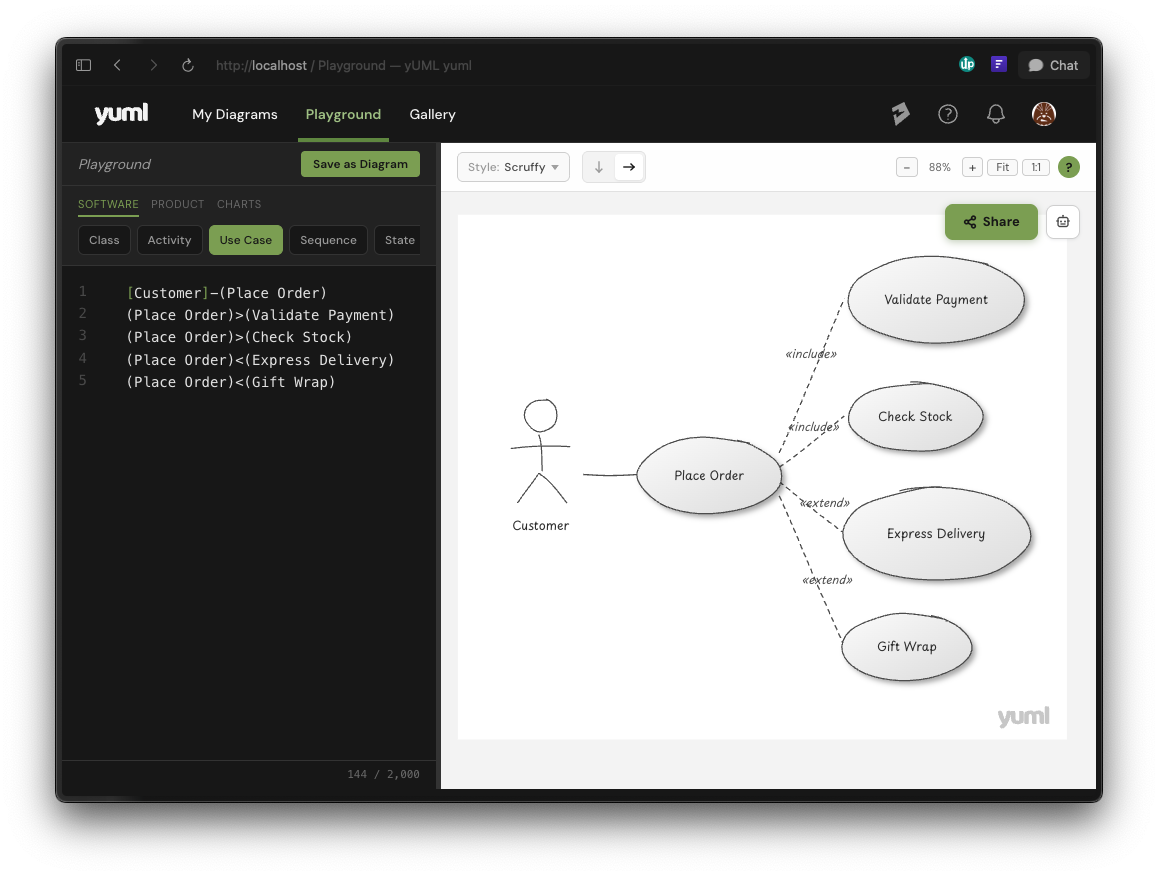Open the Gallery page
Viewport: 1158px width, 876px height.
(x=432, y=114)
